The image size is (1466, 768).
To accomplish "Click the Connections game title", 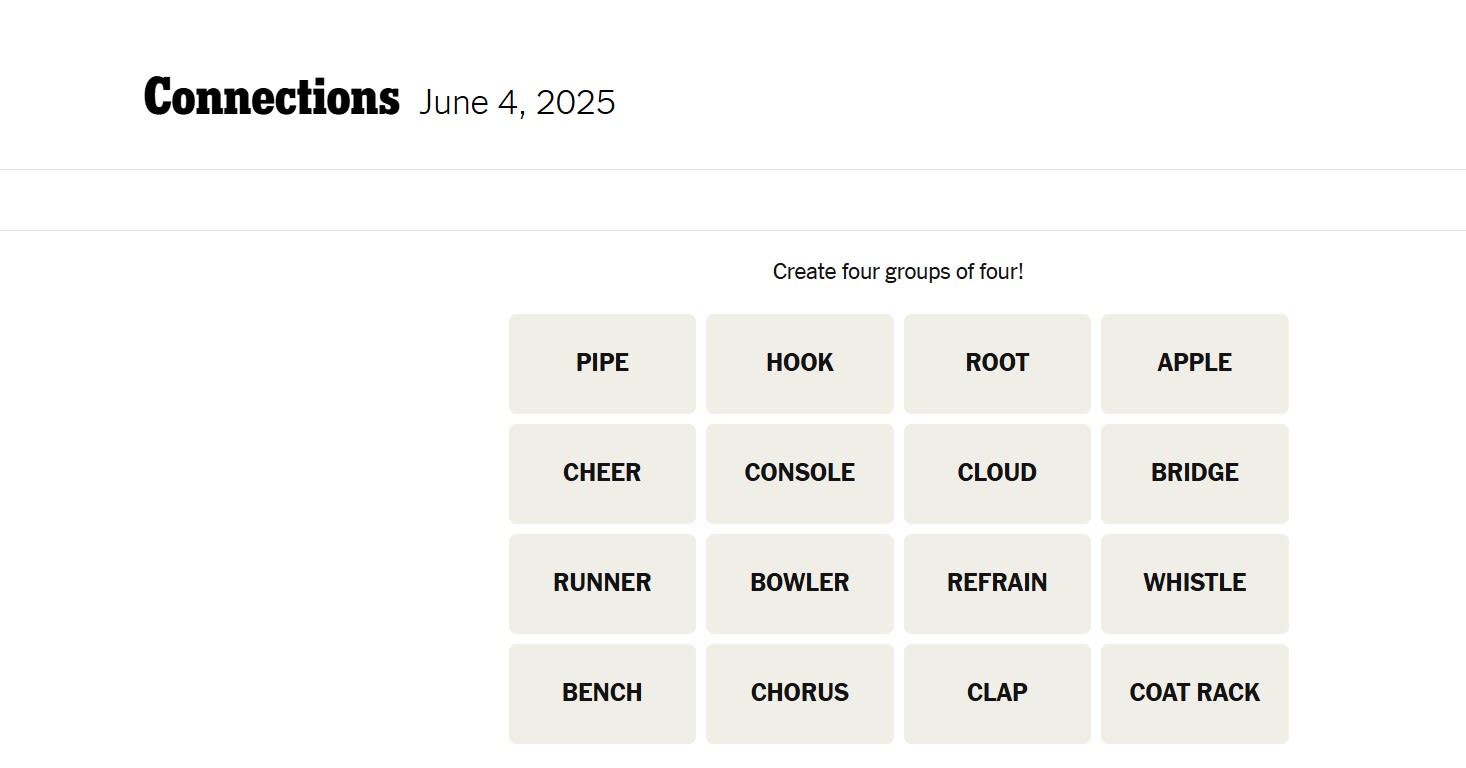I will click(271, 98).
